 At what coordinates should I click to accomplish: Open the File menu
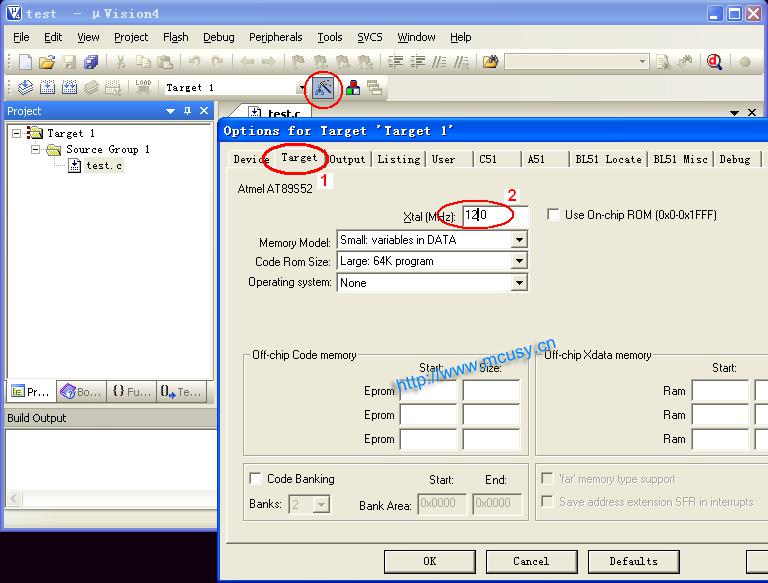pos(21,37)
